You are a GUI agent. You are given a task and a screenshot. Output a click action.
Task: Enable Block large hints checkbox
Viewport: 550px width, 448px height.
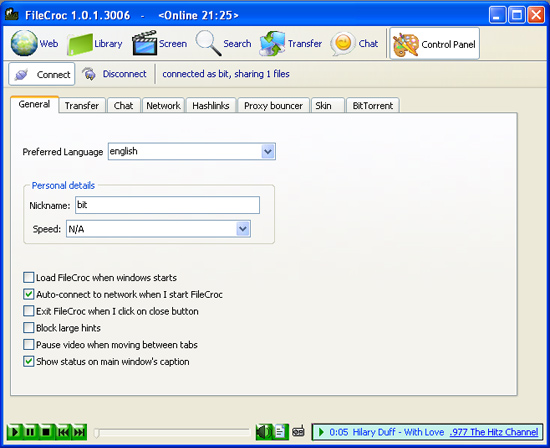tap(28, 328)
